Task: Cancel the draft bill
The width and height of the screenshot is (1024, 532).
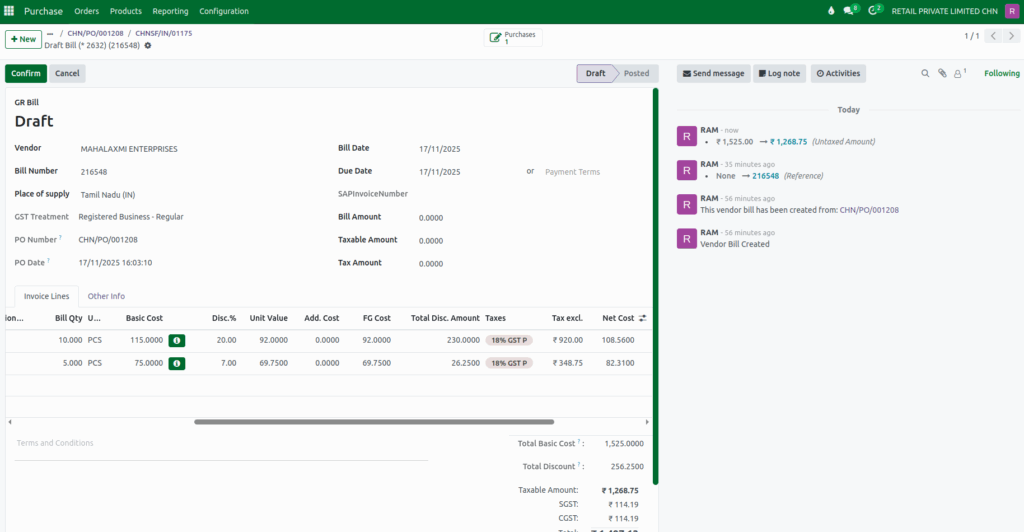Action: 67,74
